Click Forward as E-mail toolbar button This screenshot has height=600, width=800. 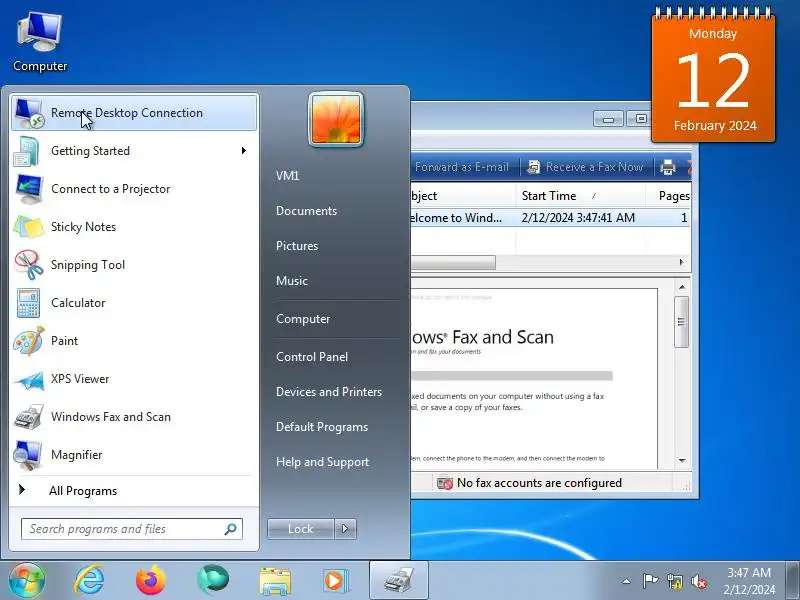click(x=461, y=167)
